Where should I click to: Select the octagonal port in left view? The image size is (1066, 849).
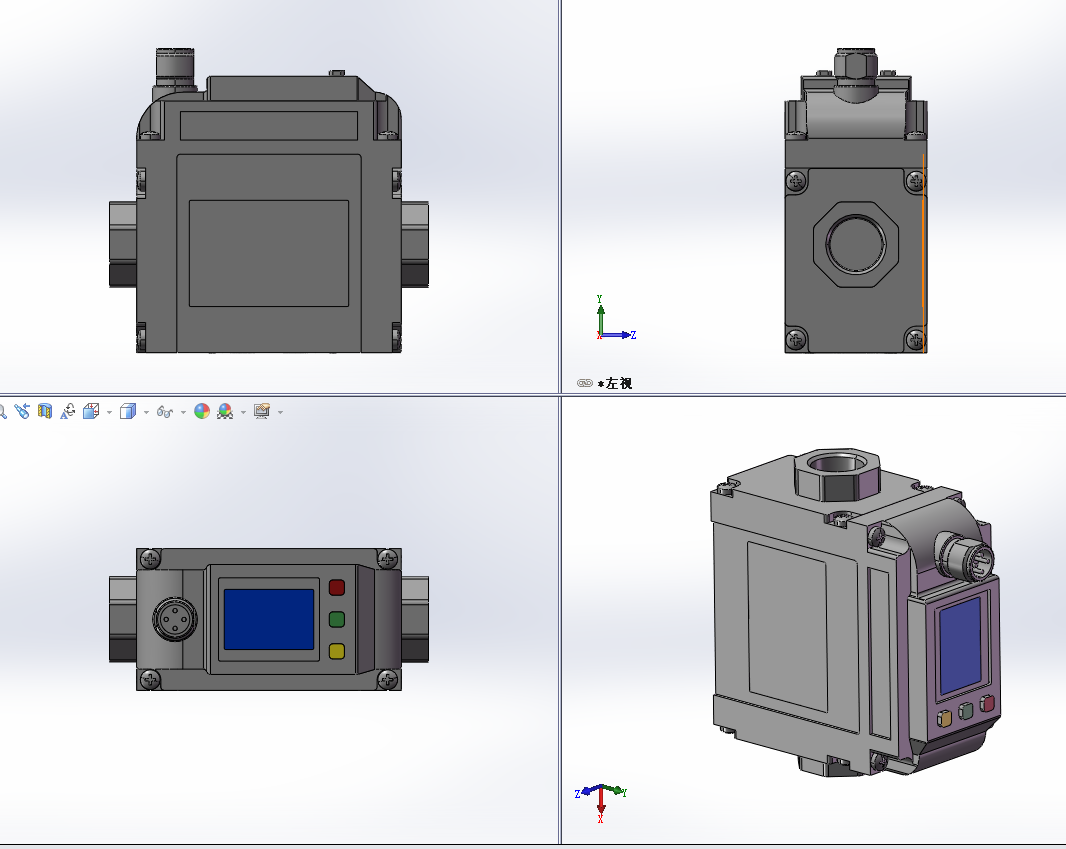(856, 244)
